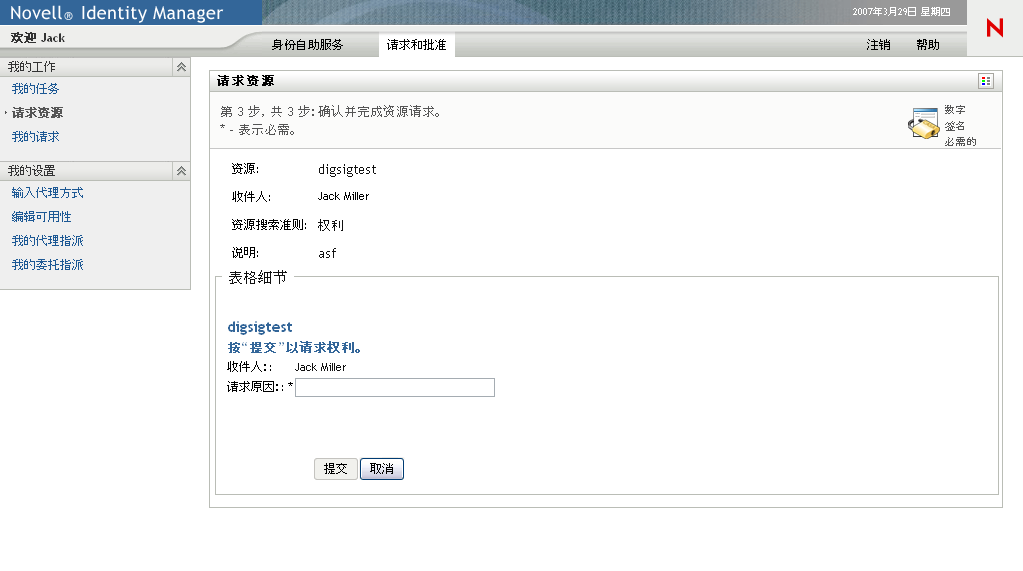Image resolution: width=1023 pixels, height=571 pixels.
Task: Open 我的任务 in the sidebar
Action: [x=35, y=89]
